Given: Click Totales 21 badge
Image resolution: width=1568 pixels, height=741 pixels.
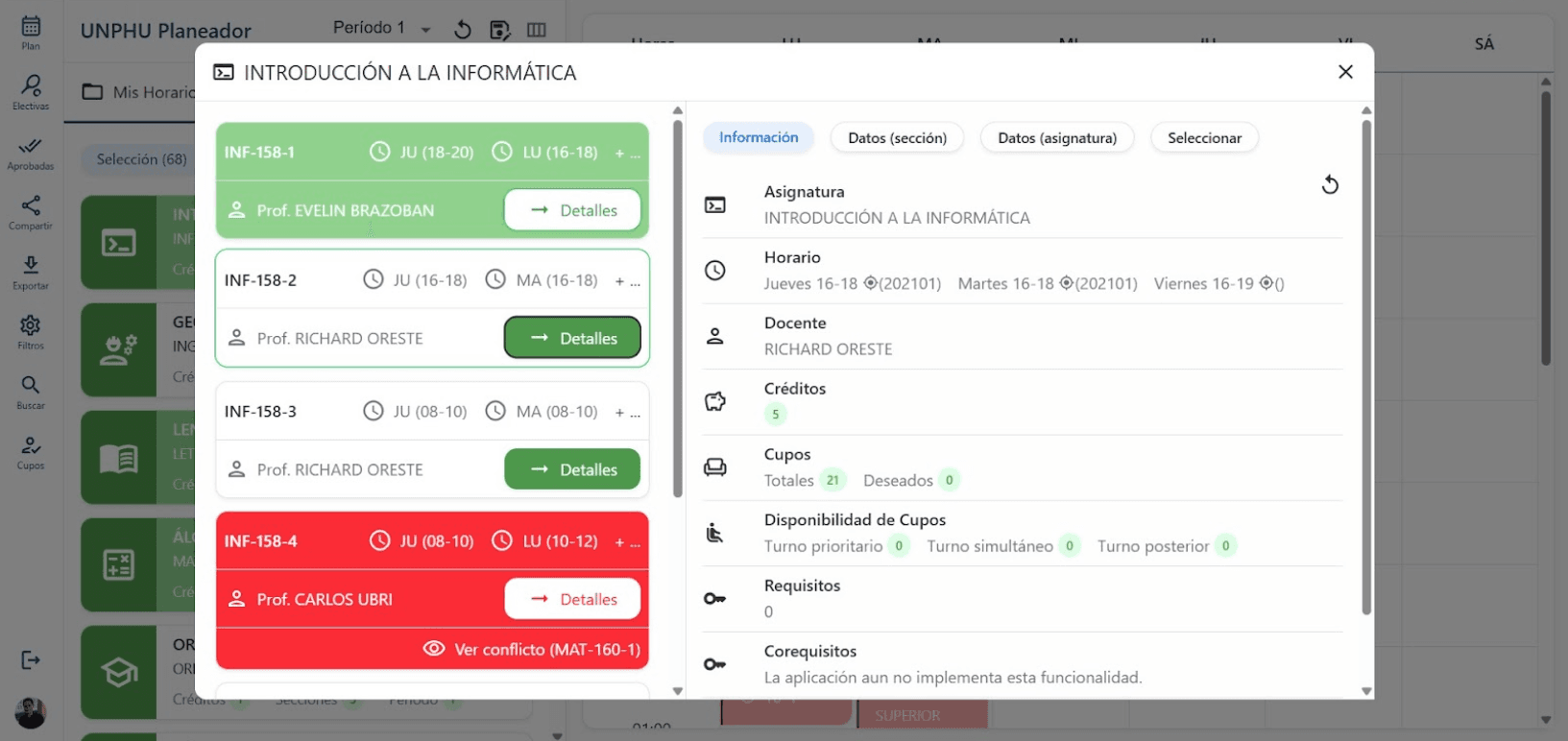Looking at the screenshot, I should point(832,480).
